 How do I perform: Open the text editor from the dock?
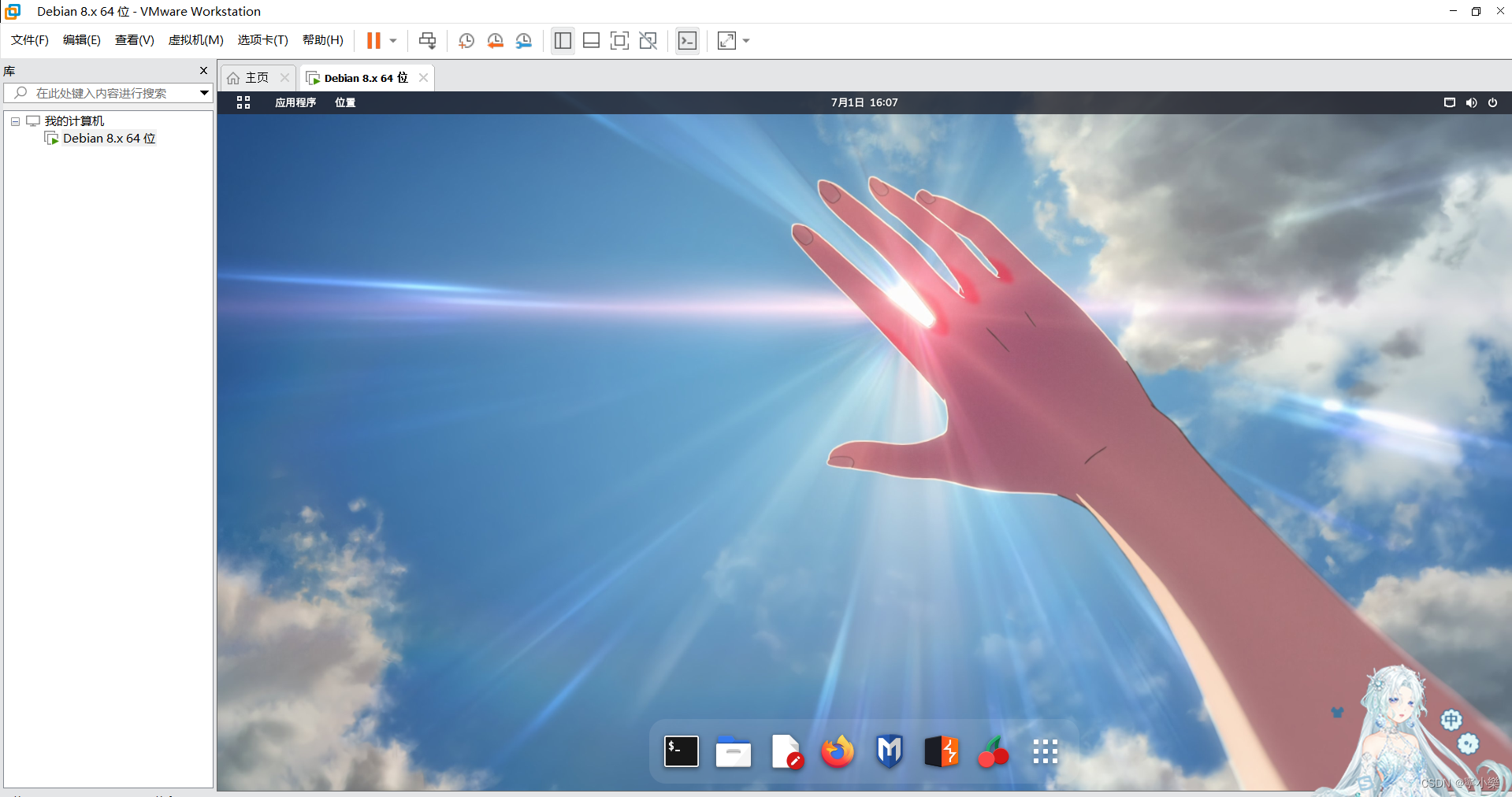[786, 751]
